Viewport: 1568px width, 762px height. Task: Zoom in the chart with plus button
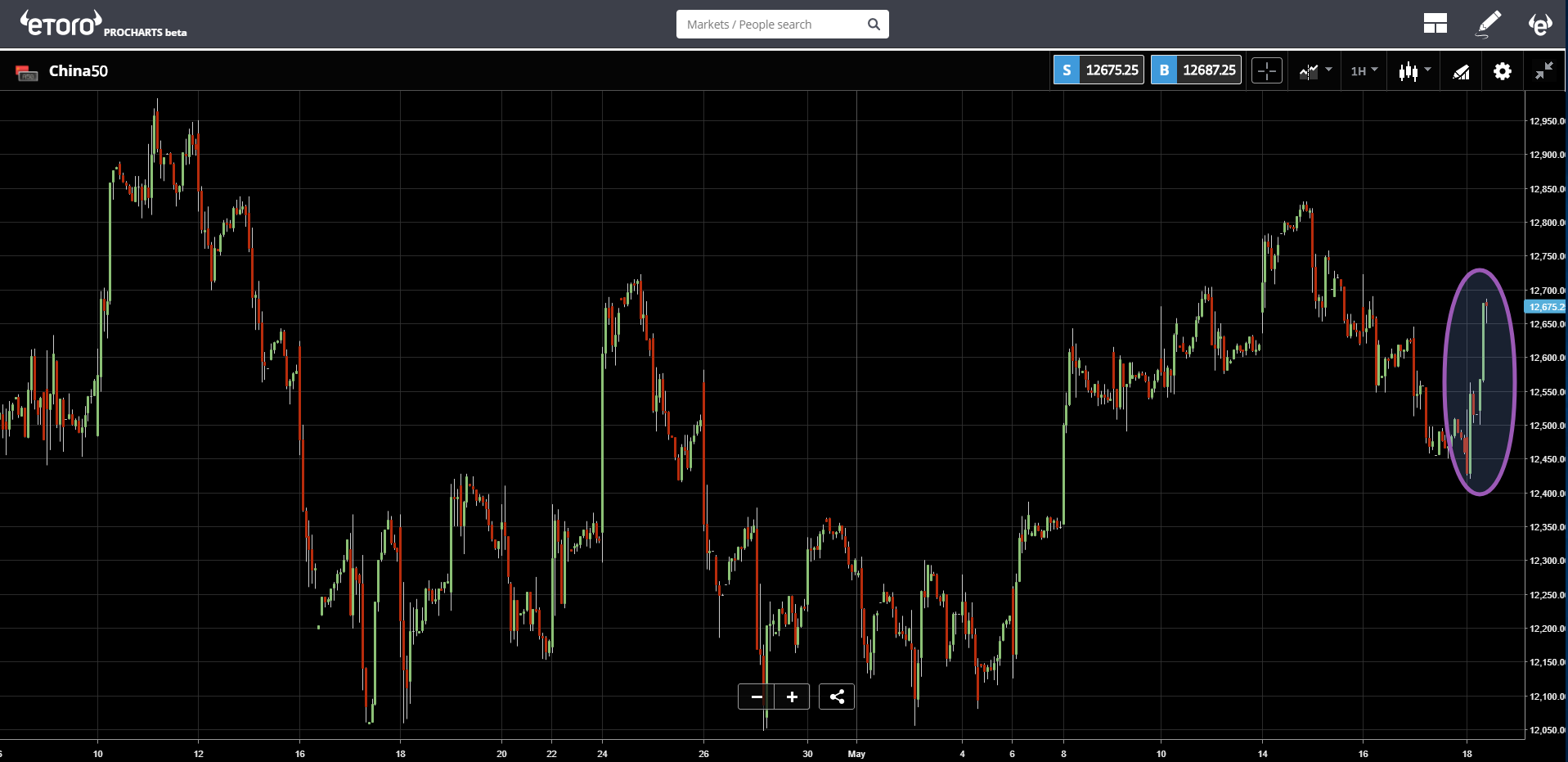tap(792, 697)
